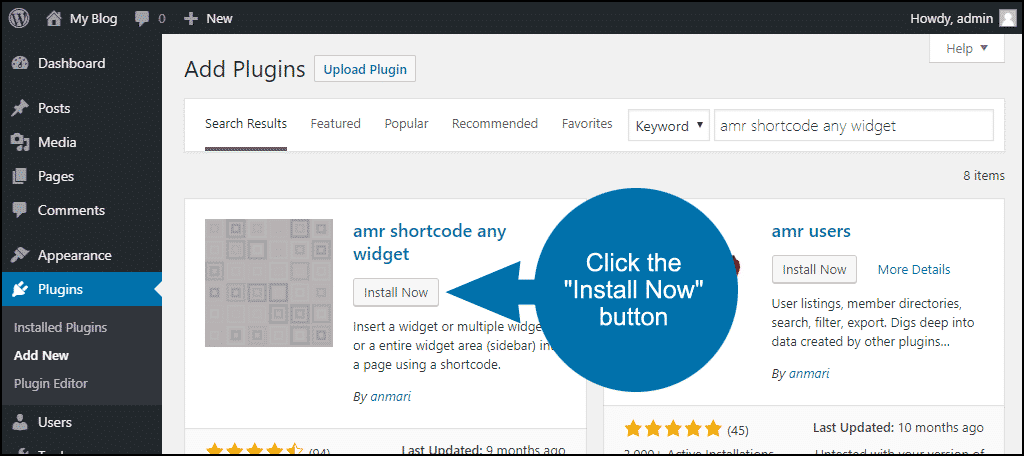
Task: Open amr shortcode any widget title link
Action: pos(429,242)
